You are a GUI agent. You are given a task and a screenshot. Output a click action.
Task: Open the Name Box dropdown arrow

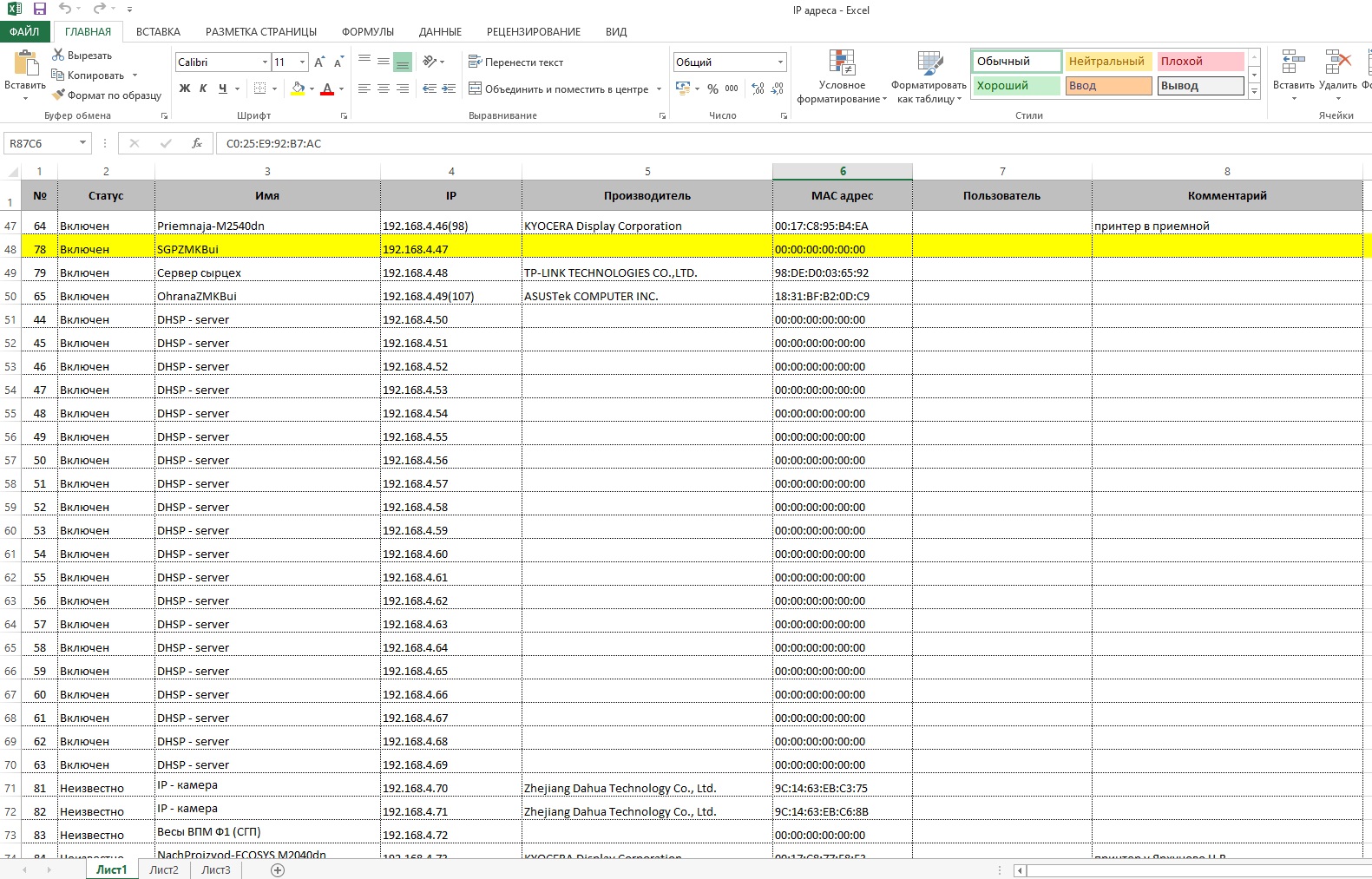click(x=82, y=143)
